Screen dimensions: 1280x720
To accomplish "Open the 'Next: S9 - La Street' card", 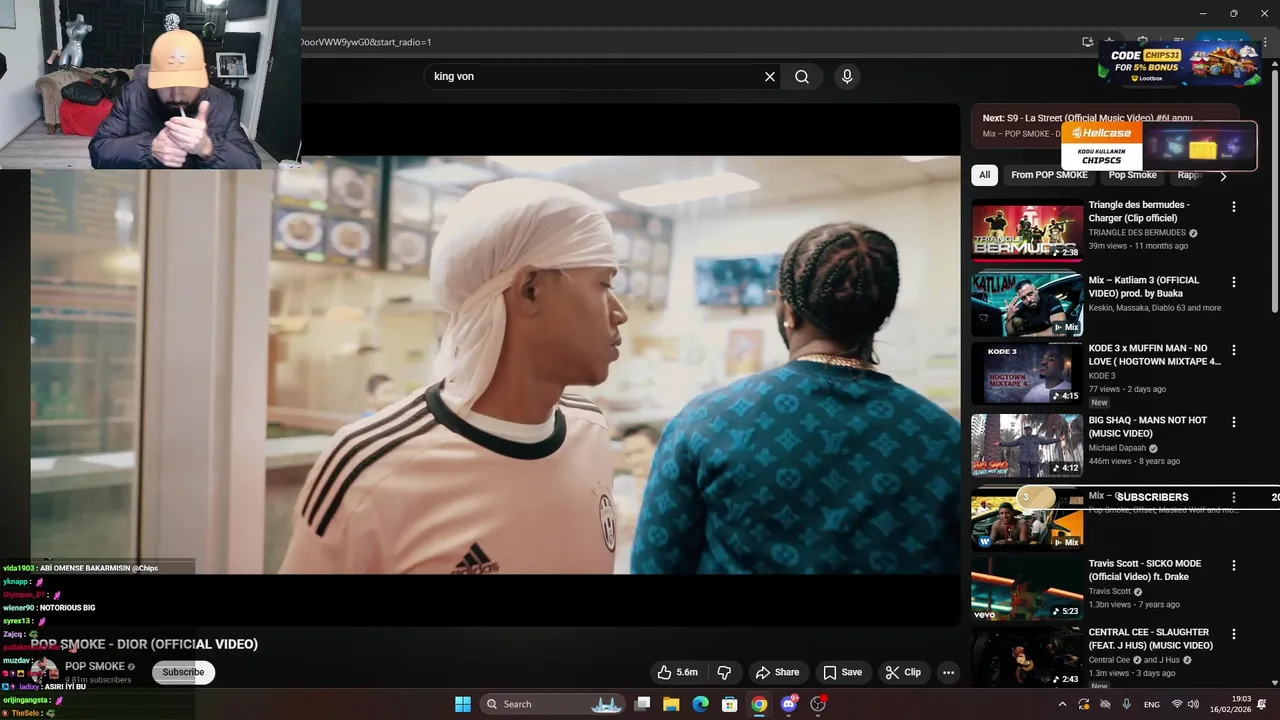I will point(1104,125).
